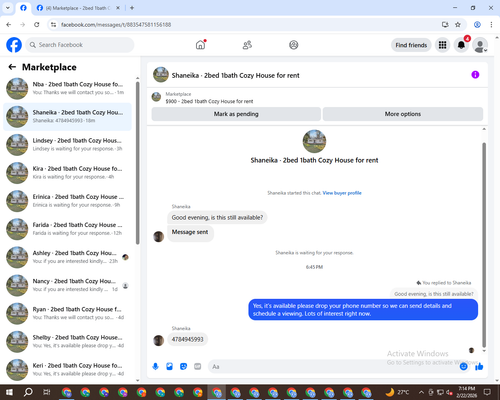Open Windows taskbar search
This screenshot has height=400, width=500.
tap(28, 392)
